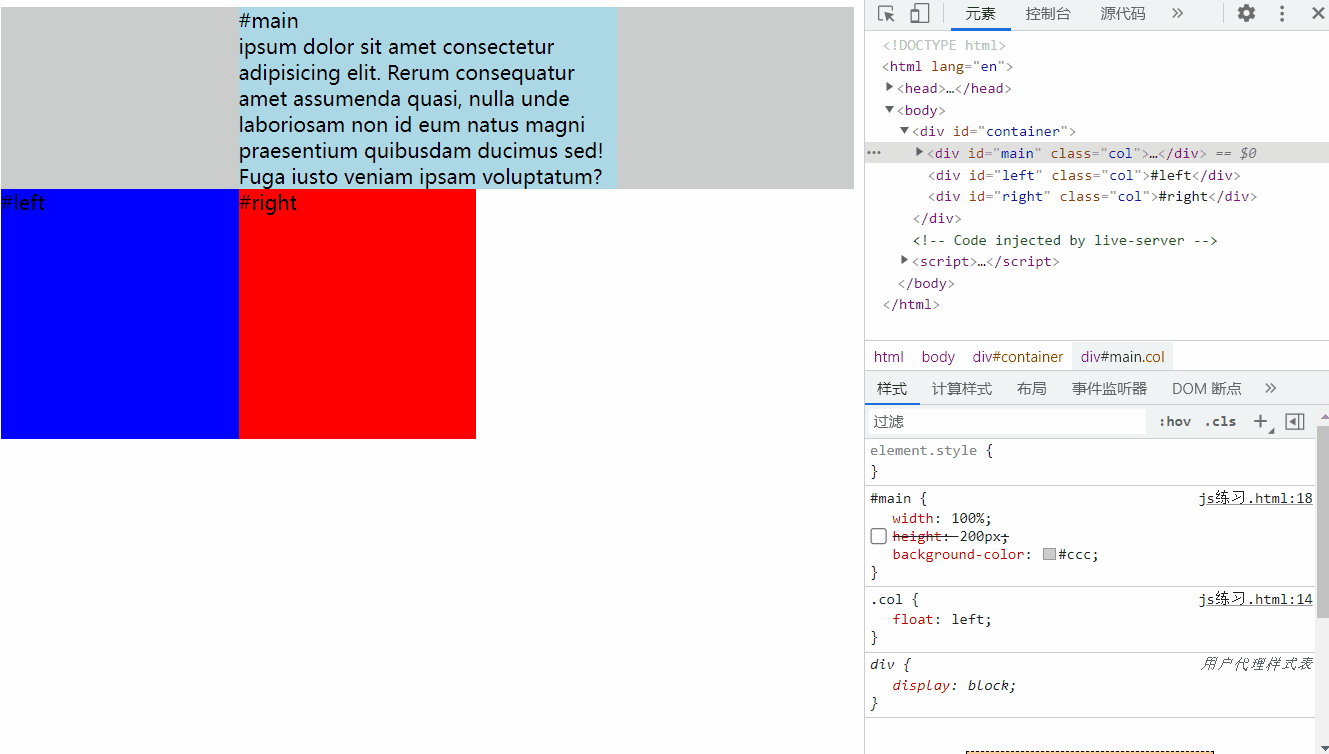Open the js练习.html:18 source link
This screenshot has height=754, width=1329.
pos(1255,498)
